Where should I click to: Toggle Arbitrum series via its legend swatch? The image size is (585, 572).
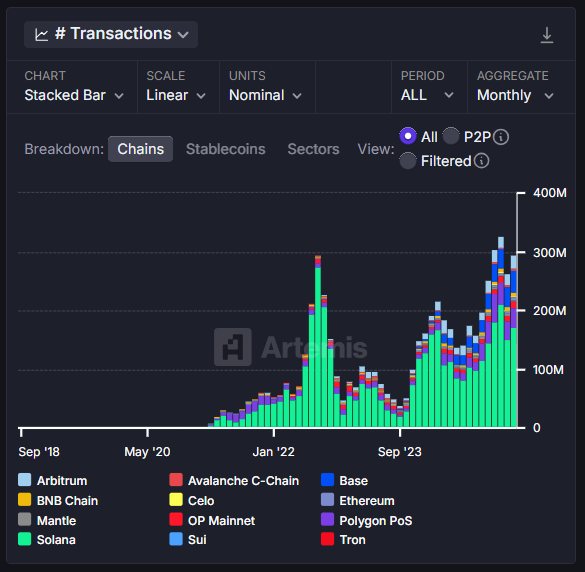25,480
